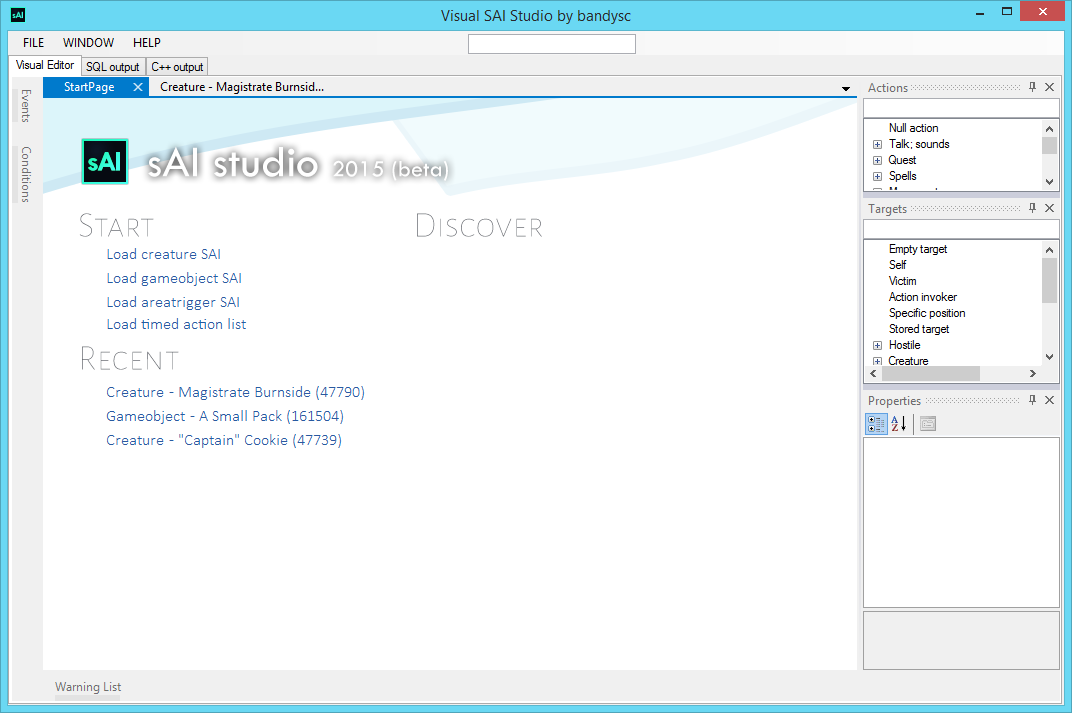Click Targets horizontal scroll left arrow

(x=873, y=373)
